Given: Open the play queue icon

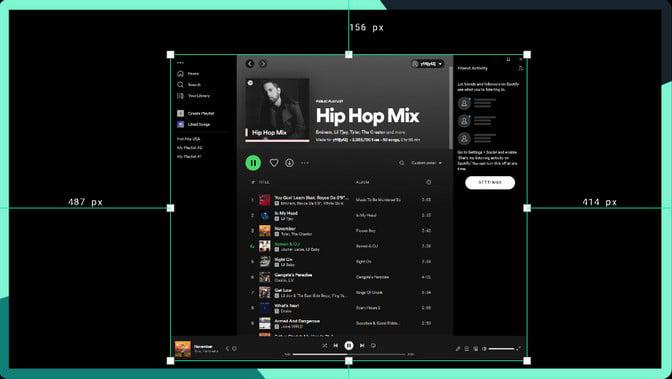Looking at the screenshot, I should tap(467, 349).
